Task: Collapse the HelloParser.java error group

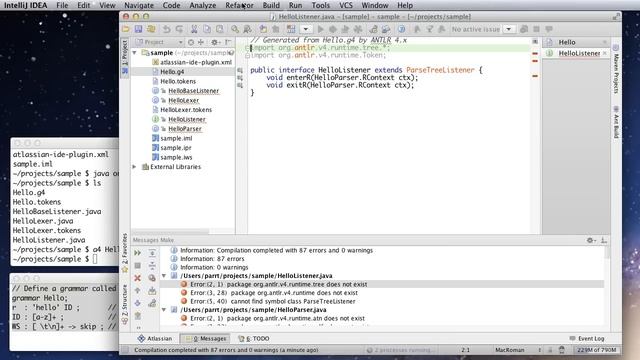Action: (x=164, y=310)
